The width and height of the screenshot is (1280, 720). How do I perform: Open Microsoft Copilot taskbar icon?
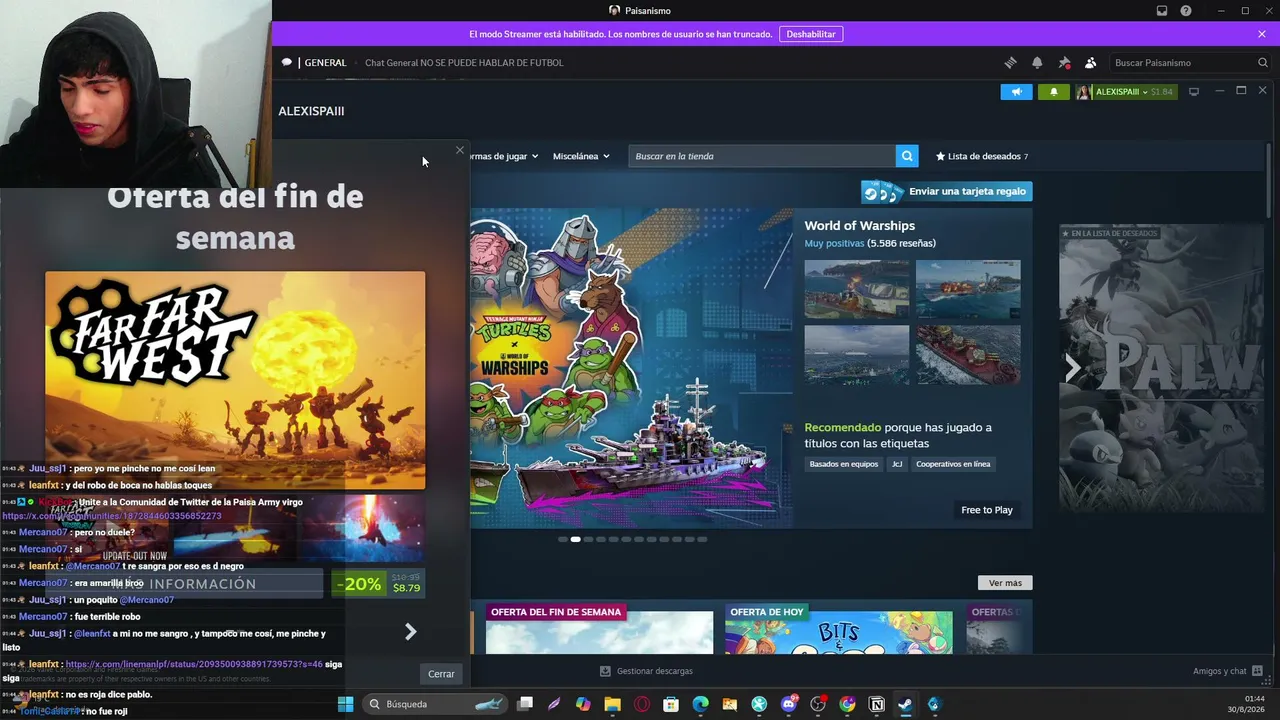click(x=583, y=704)
